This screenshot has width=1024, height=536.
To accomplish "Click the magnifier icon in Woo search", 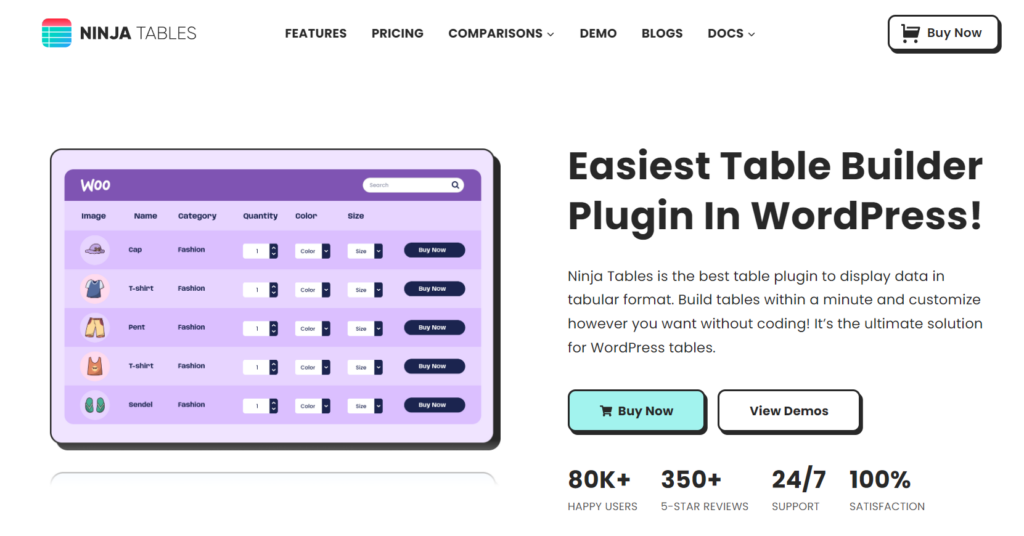I will point(455,185).
